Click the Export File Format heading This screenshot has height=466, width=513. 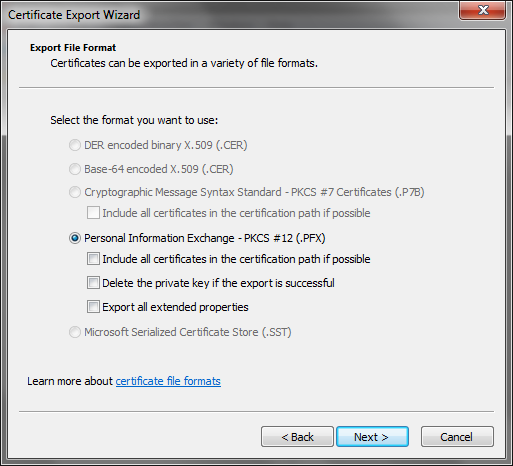(x=73, y=48)
